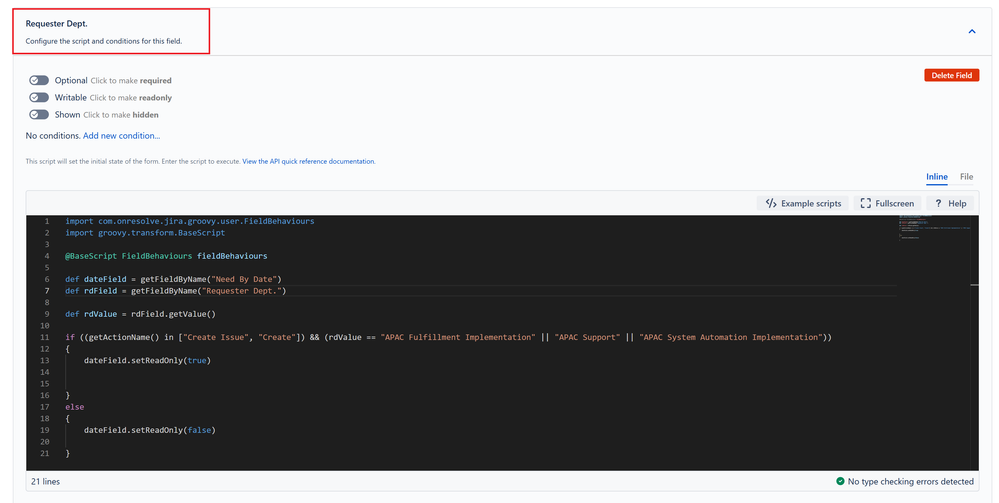999x503 pixels.
Task: Place cursor in 'Need By Date' string
Action: tap(244, 279)
